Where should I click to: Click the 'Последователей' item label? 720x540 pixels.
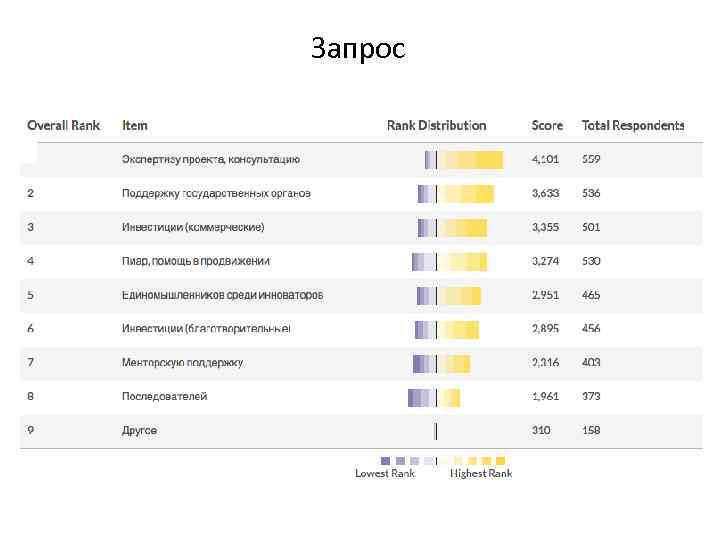click(164, 397)
